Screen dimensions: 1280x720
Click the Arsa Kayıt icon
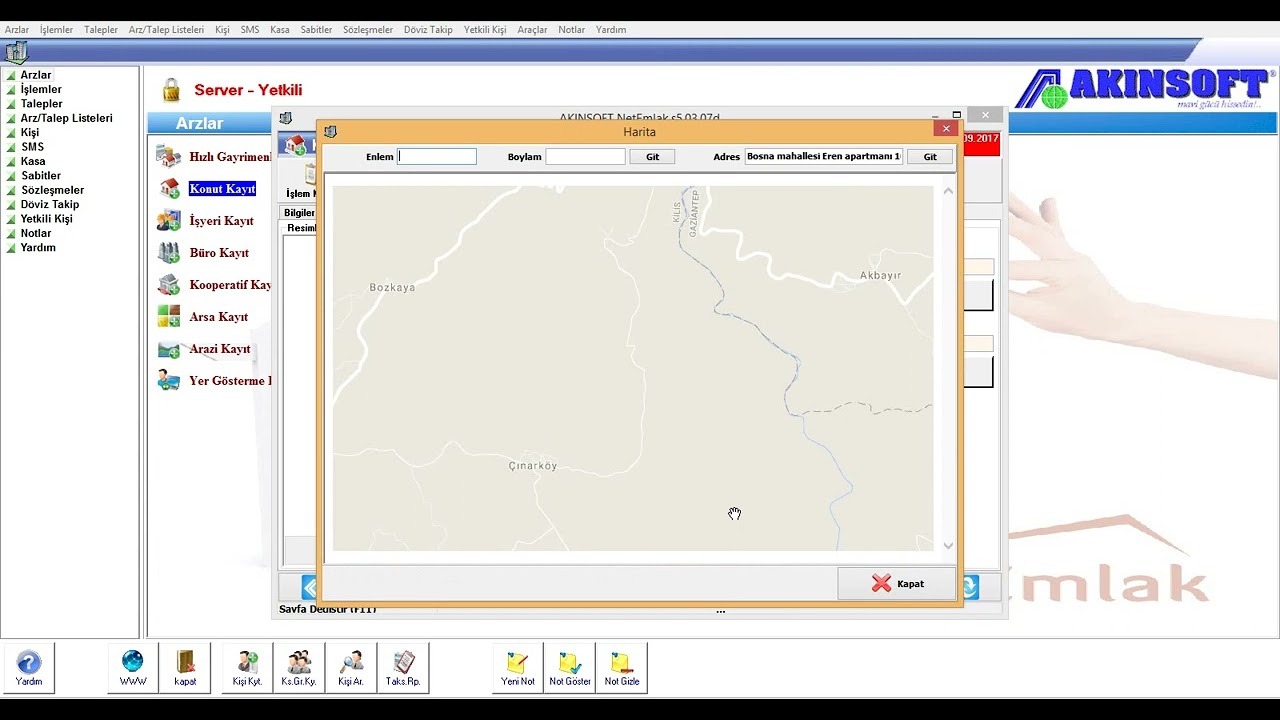point(169,317)
